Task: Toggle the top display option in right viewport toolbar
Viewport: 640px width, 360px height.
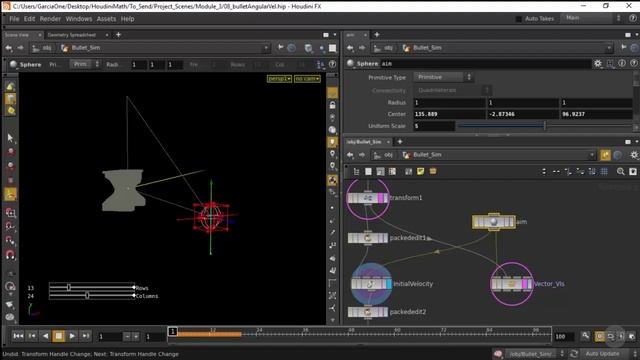Action: pos(333,93)
